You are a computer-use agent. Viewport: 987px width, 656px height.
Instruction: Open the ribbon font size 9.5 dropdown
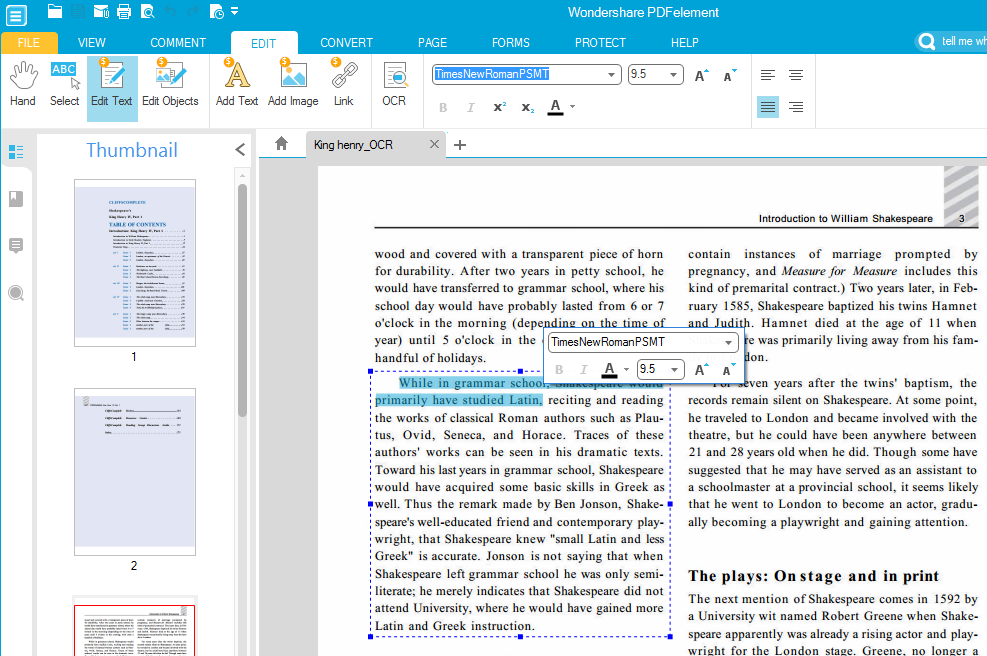(674, 75)
